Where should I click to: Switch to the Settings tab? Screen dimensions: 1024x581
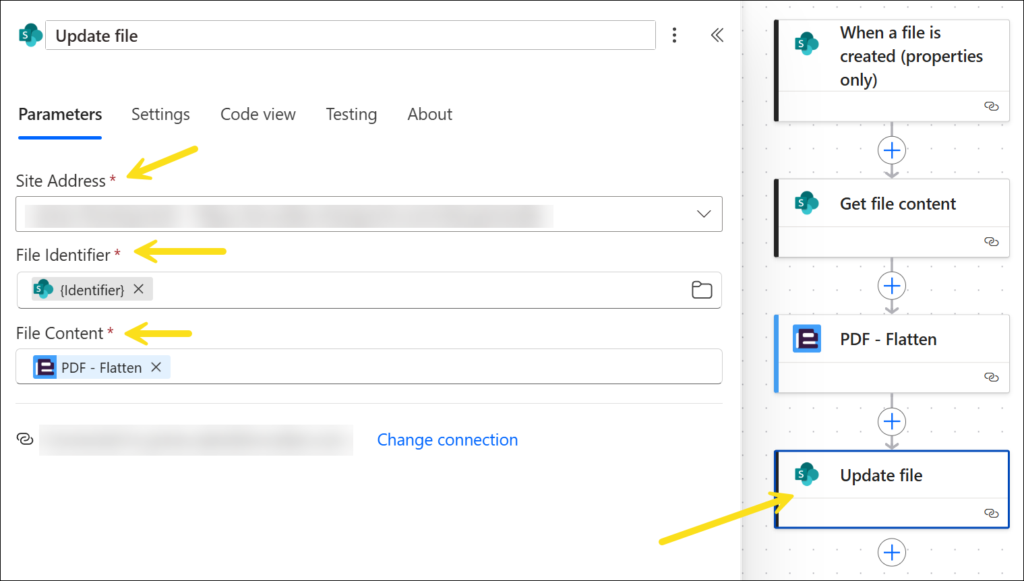[x=160, y=114]
